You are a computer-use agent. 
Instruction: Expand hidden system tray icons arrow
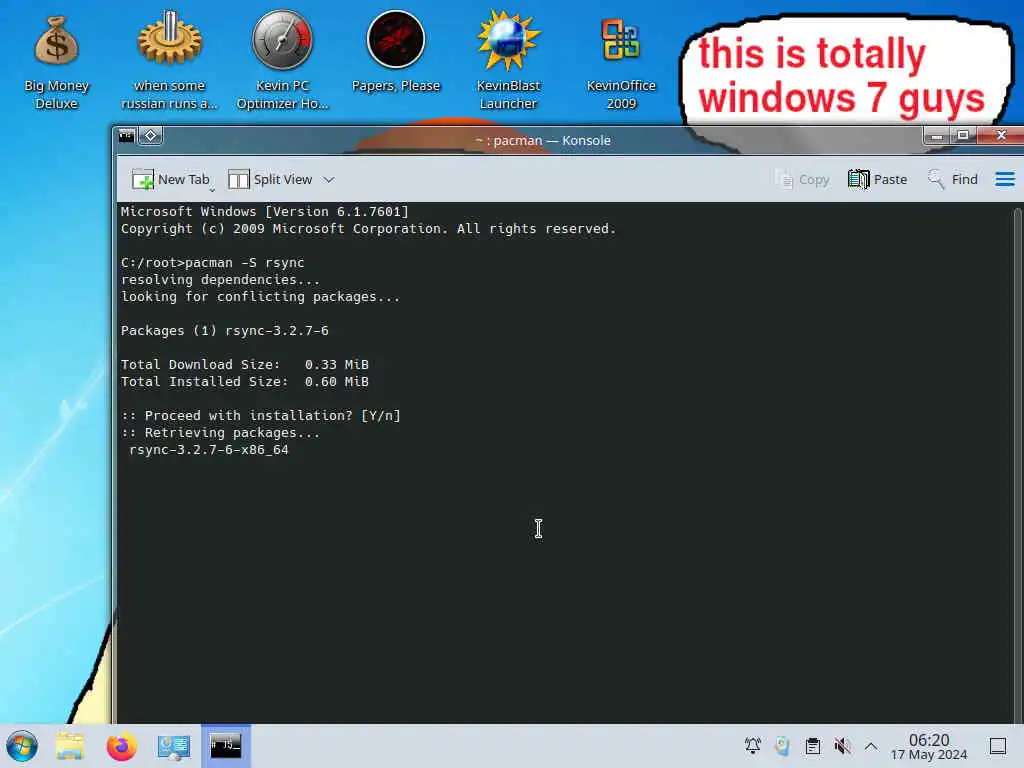tap(871, 746)
